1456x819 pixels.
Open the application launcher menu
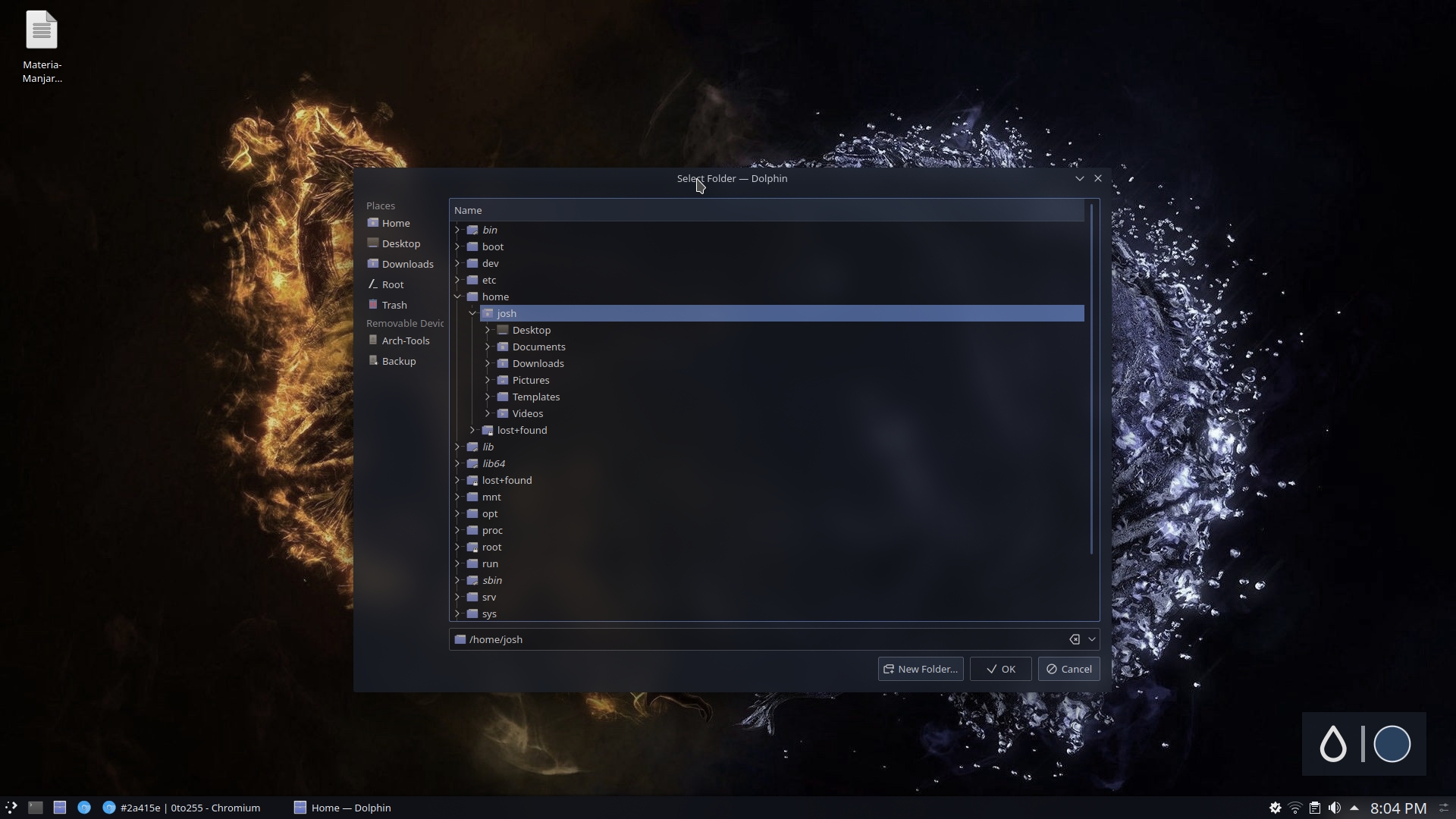pyautogui.click(x=11, y=808)
